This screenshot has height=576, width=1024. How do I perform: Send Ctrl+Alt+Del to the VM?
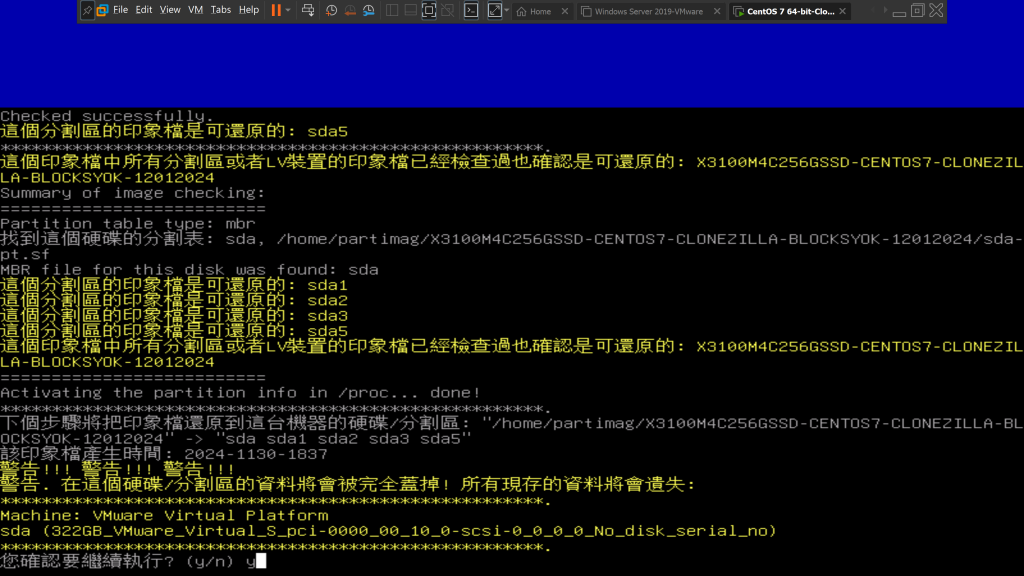point(308,10)
